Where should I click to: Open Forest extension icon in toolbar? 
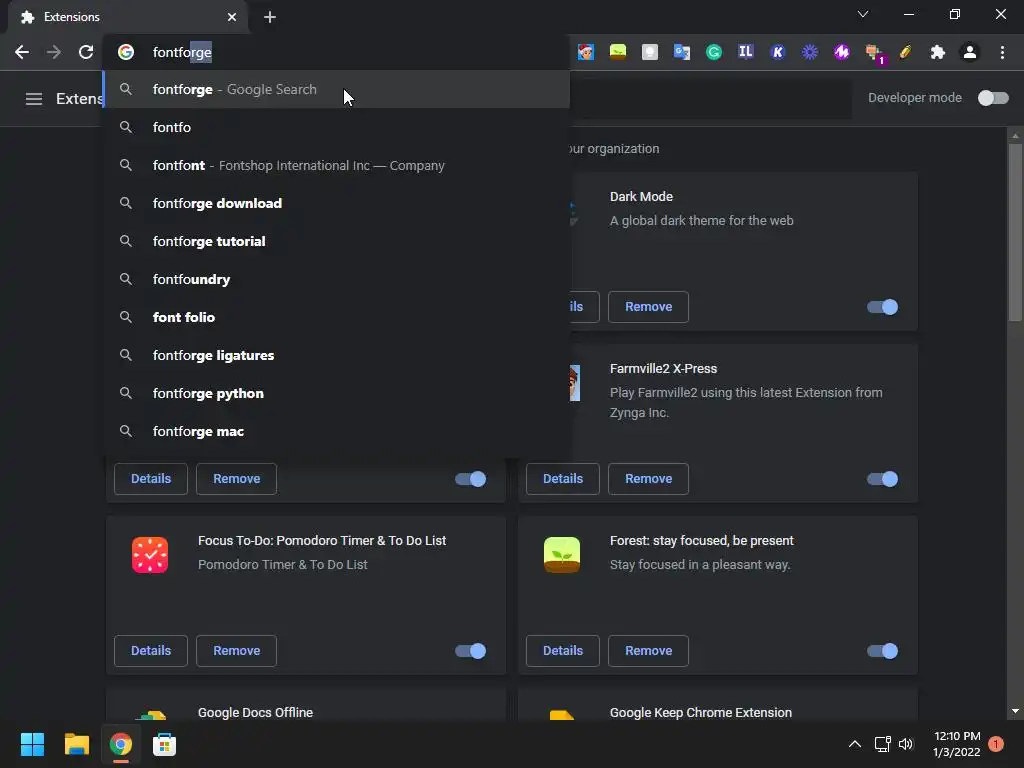[618, 52]
